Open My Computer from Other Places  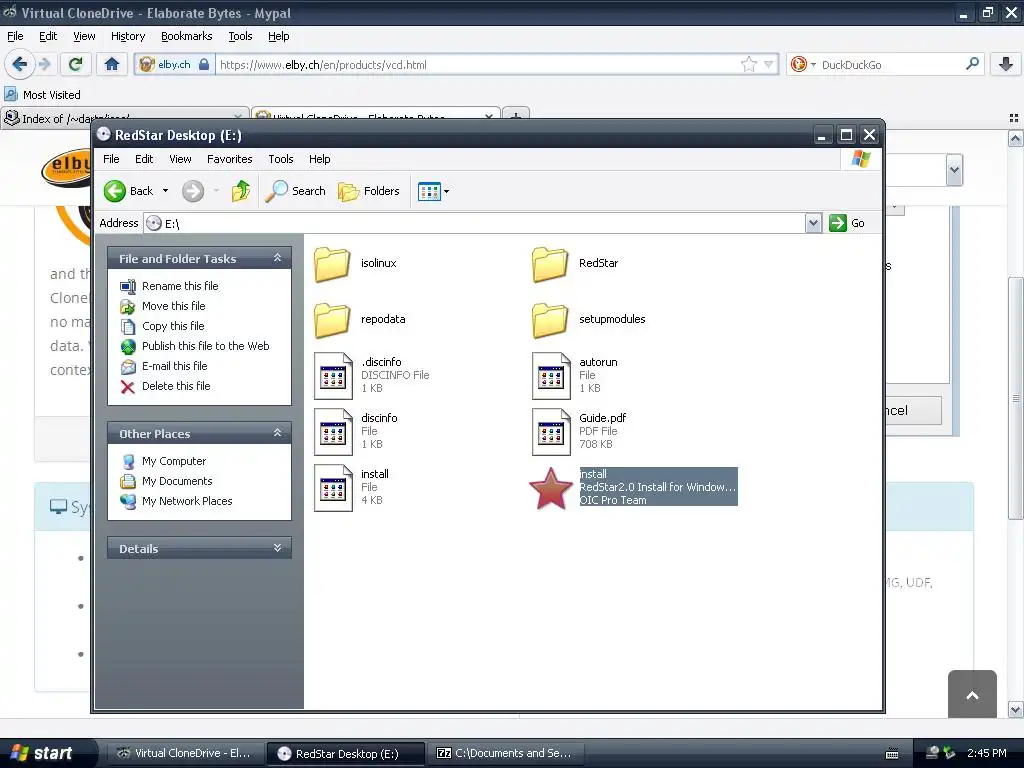click(174, 460)
